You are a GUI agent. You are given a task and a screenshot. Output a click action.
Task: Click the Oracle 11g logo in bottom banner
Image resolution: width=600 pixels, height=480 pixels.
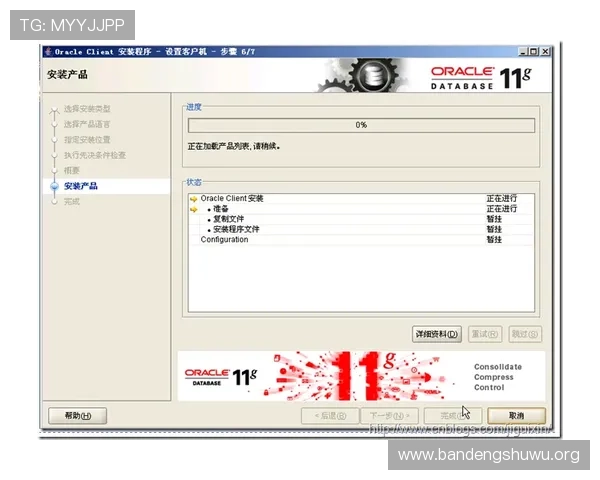click(221, 376)
